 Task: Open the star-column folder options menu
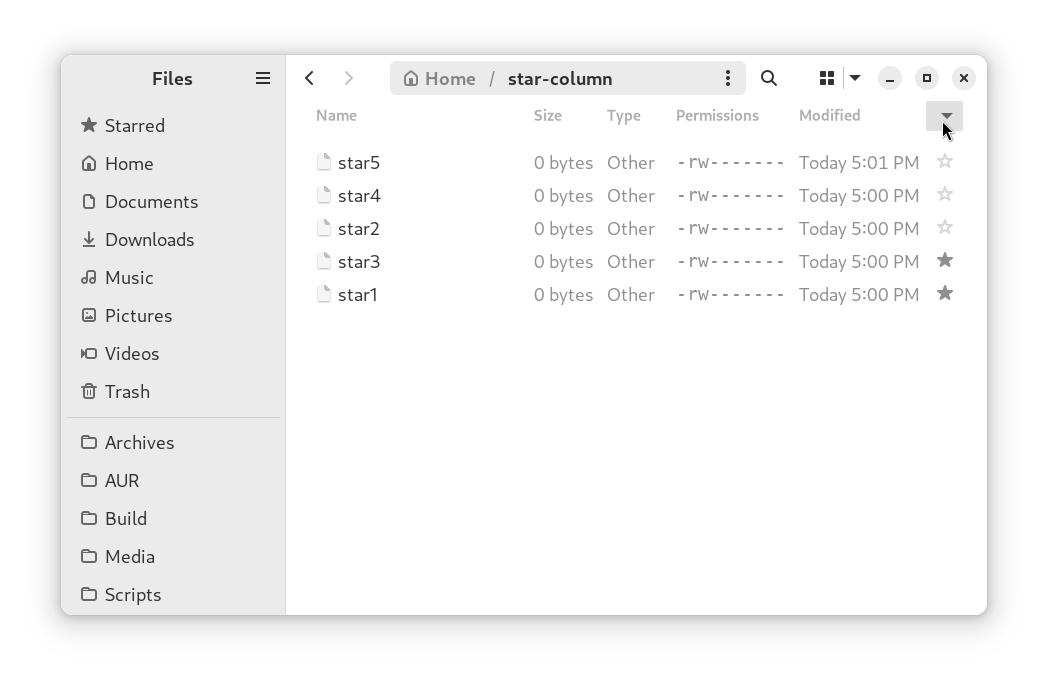pos(728,78)
